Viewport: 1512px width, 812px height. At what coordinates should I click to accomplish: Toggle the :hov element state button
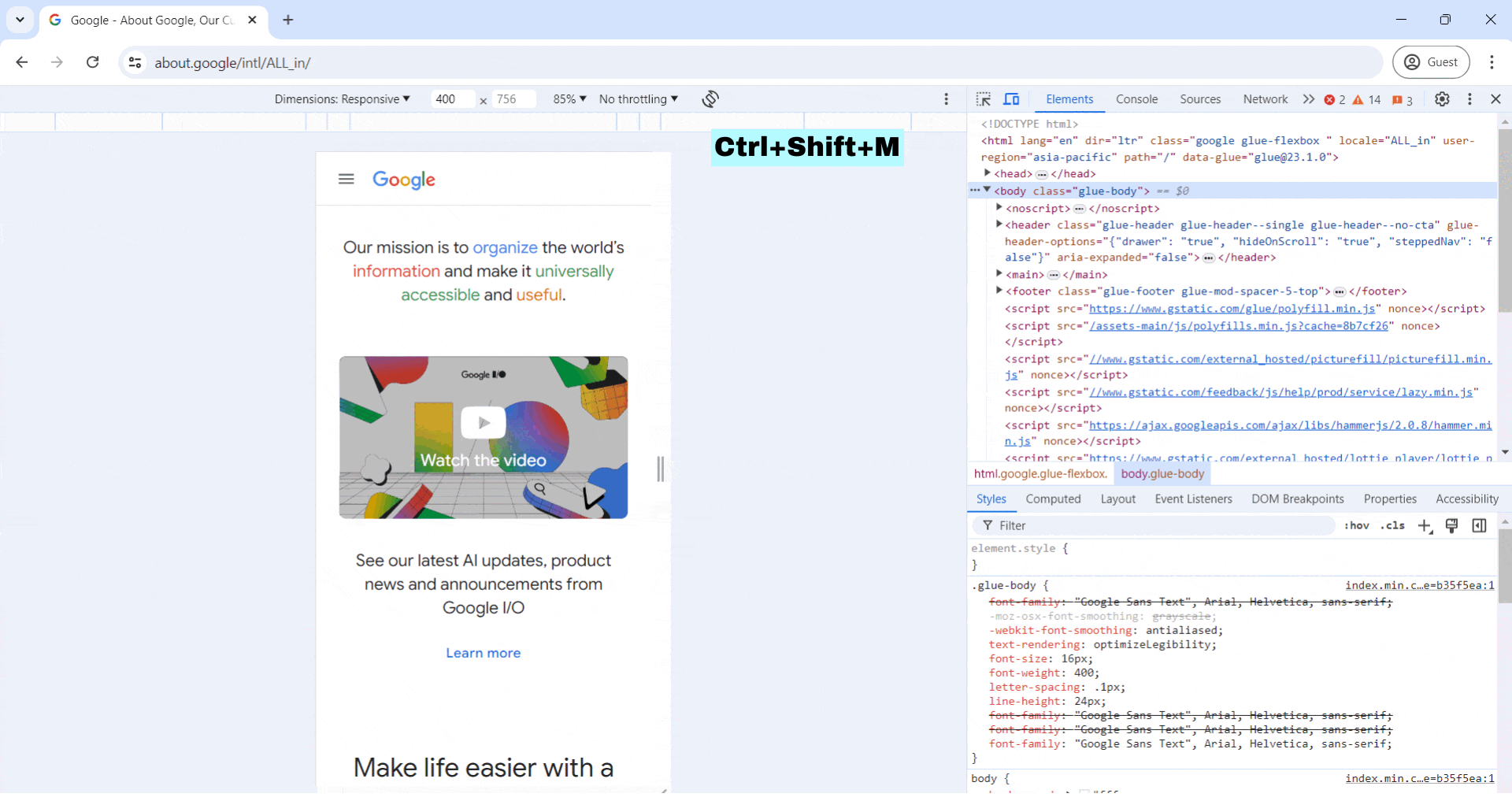click(x=1357, y=525)
